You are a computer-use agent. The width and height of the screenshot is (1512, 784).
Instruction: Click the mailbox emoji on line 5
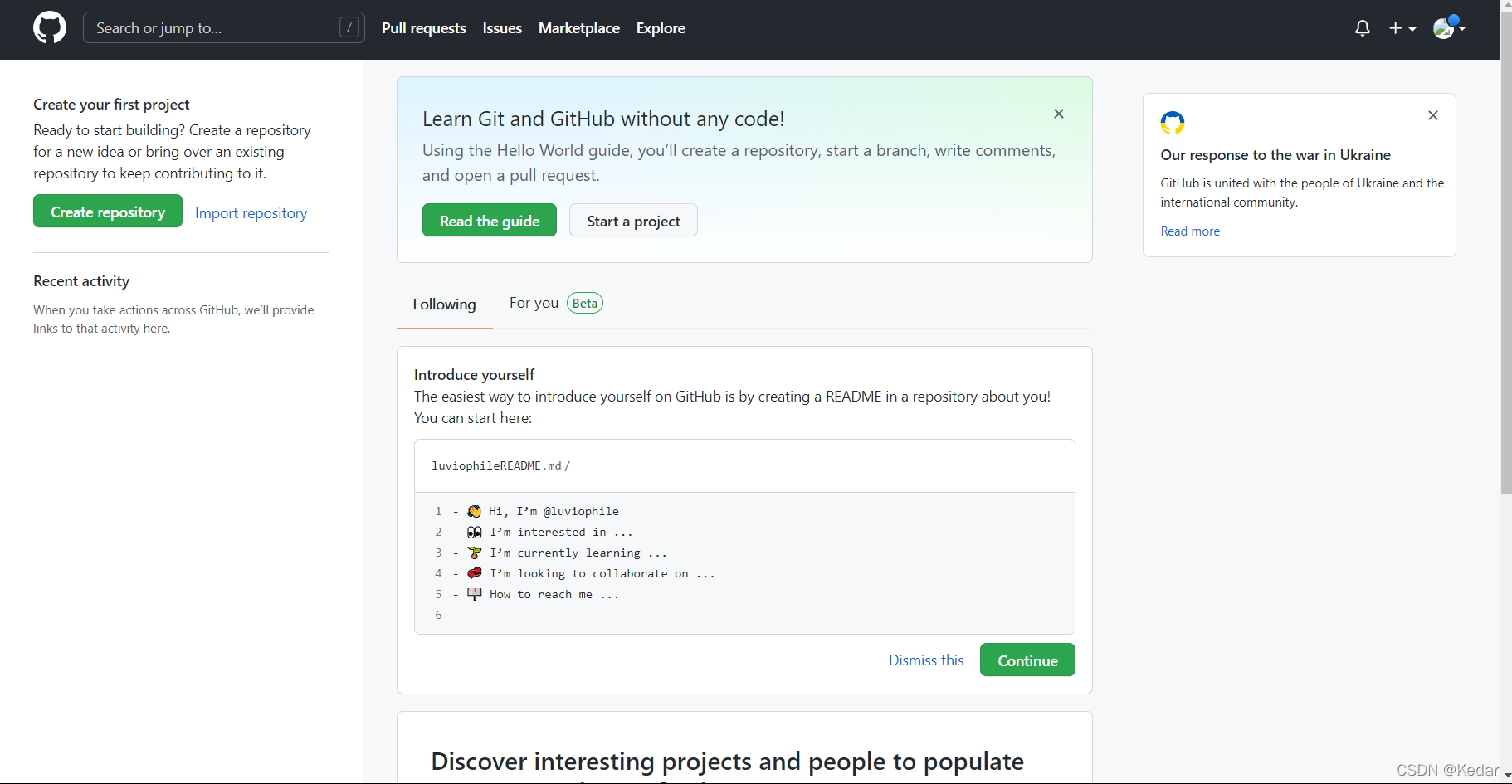tap(475, 594)
